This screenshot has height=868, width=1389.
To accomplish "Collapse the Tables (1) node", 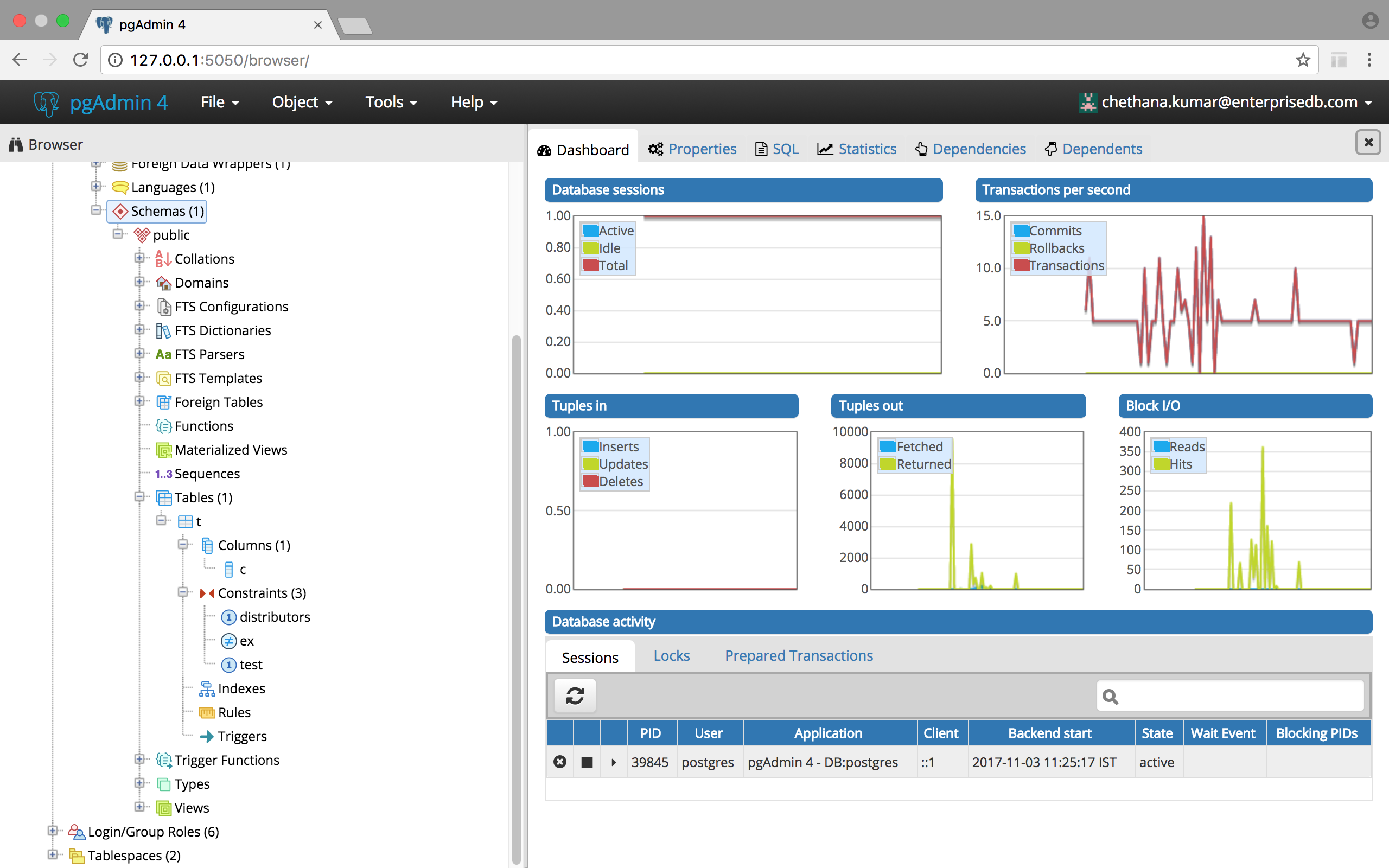I will pos(139,497).
